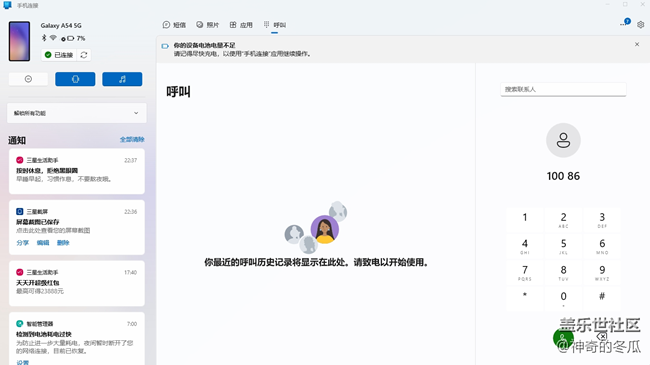Image resolution: width=650 pixels, height=365 pixels.
Task: Open the 17:40 red packet notification
Action: point(77,283)
